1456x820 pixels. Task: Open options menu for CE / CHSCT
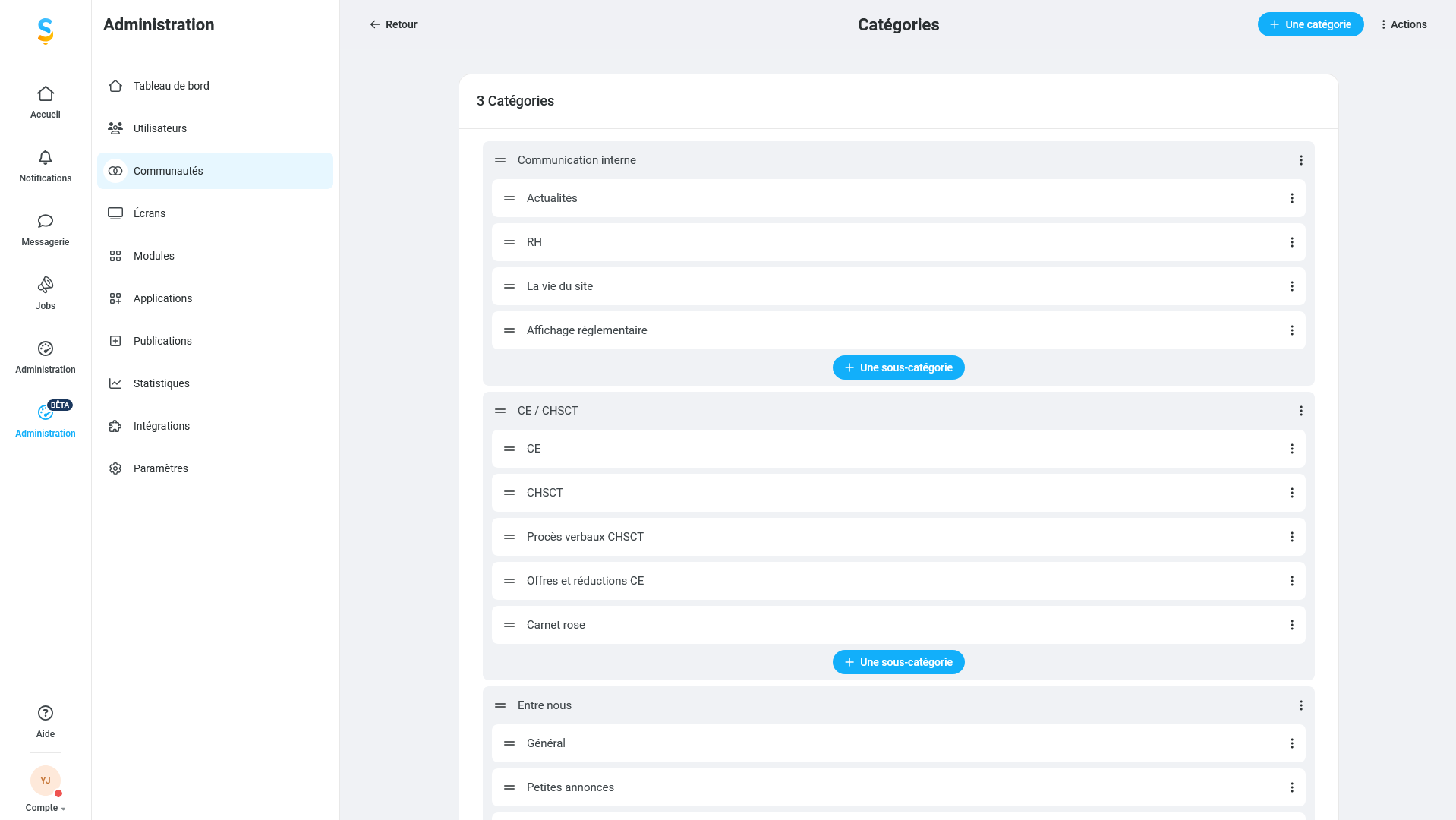(1301, 411)
